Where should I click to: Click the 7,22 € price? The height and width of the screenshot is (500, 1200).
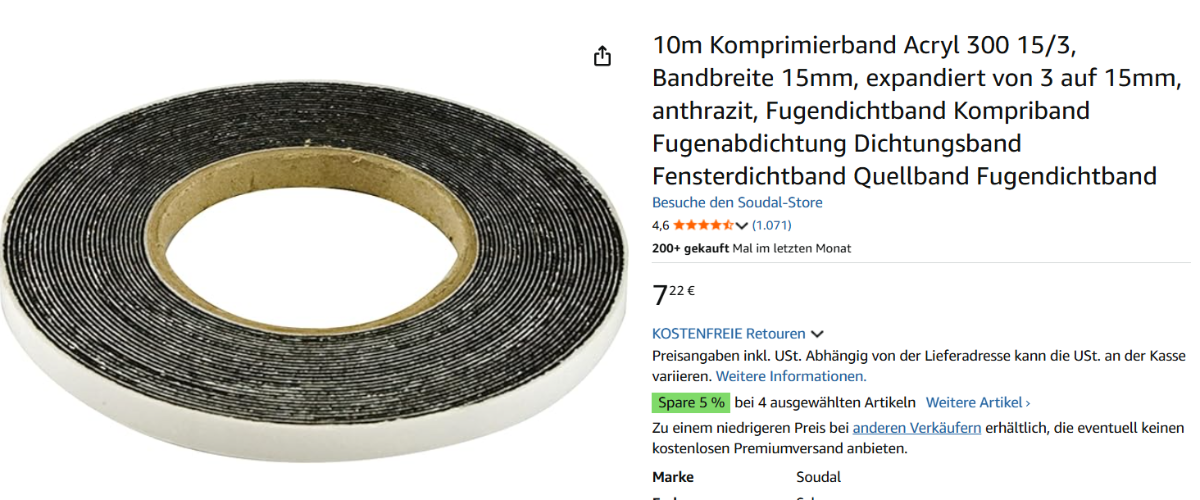point(673,294)
